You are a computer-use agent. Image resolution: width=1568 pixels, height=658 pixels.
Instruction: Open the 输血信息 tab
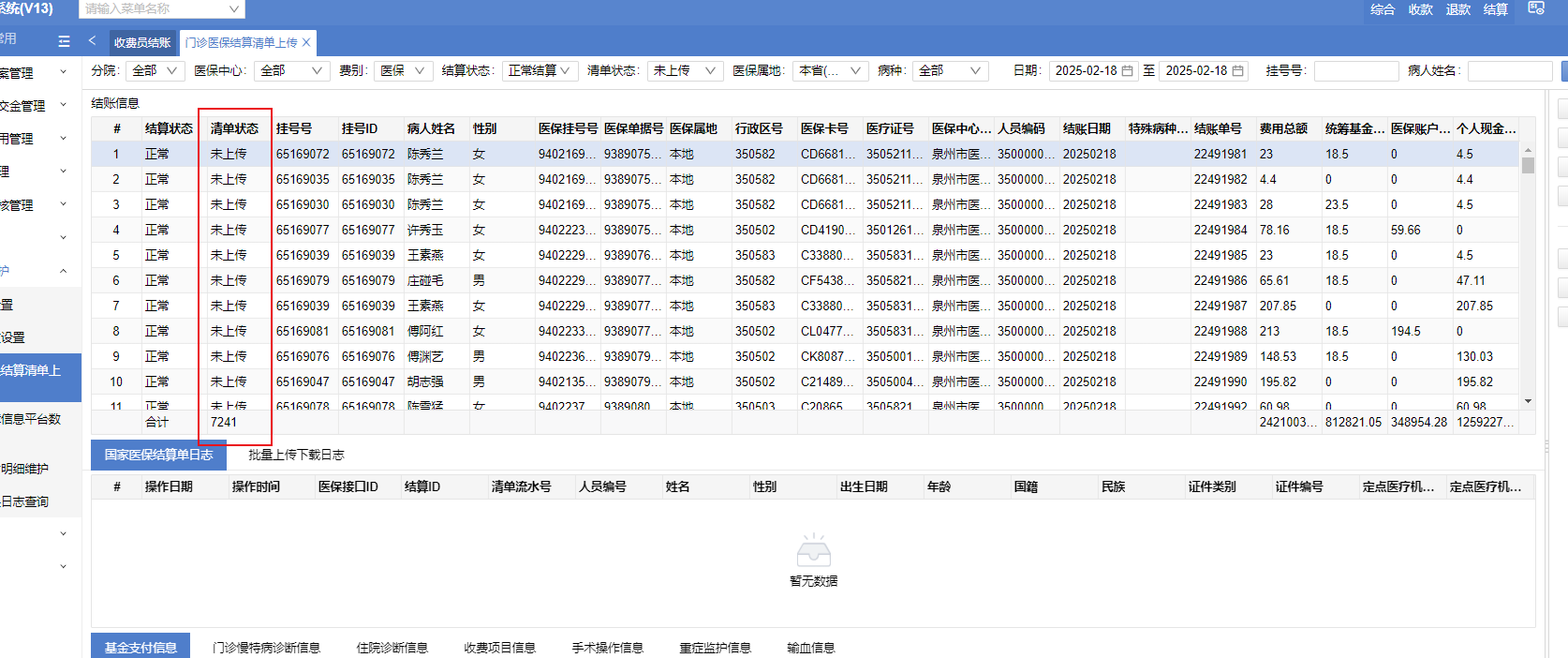coord(811,648)
